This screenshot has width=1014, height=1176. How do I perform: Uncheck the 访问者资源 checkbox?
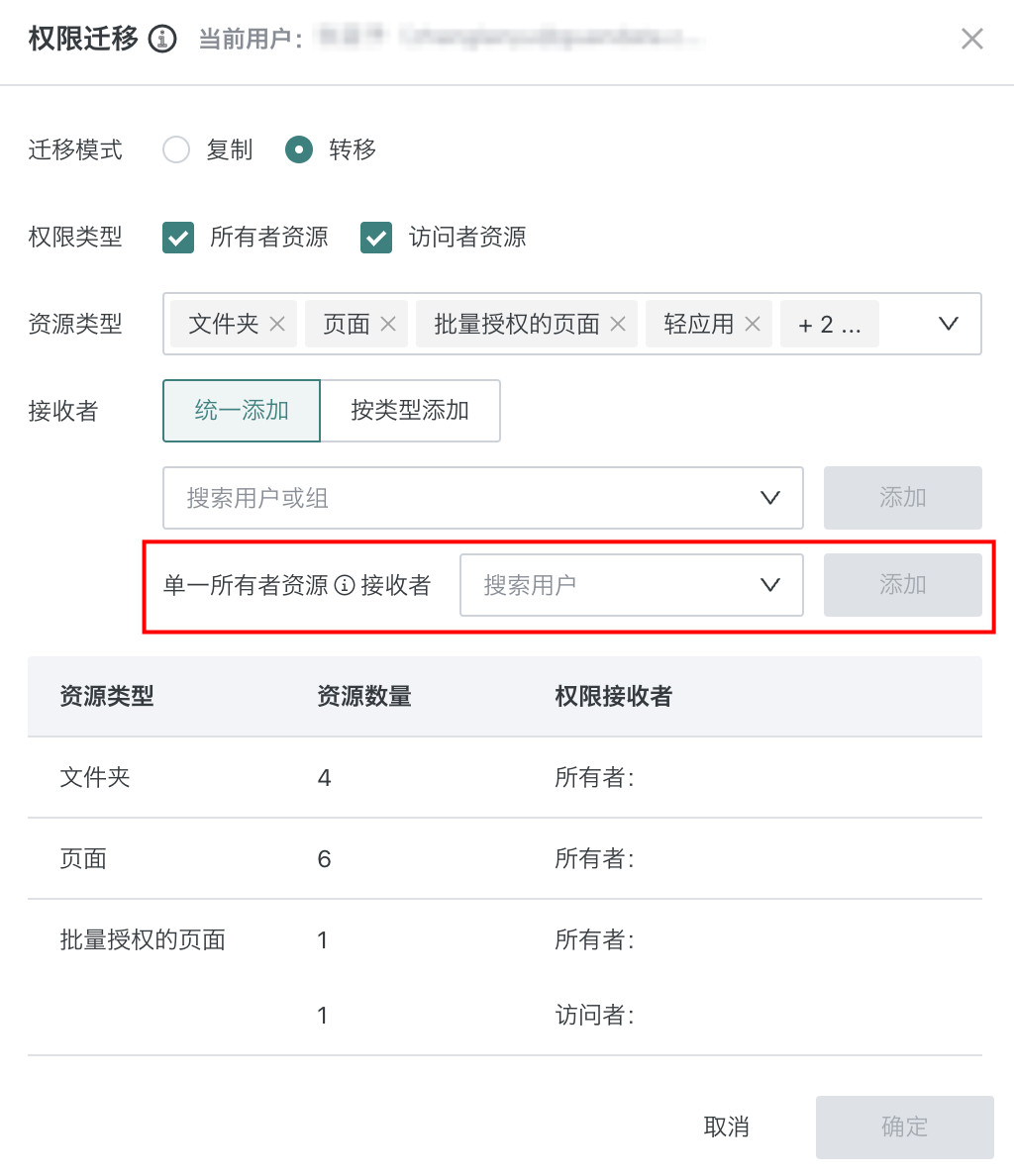coord(376,238)
